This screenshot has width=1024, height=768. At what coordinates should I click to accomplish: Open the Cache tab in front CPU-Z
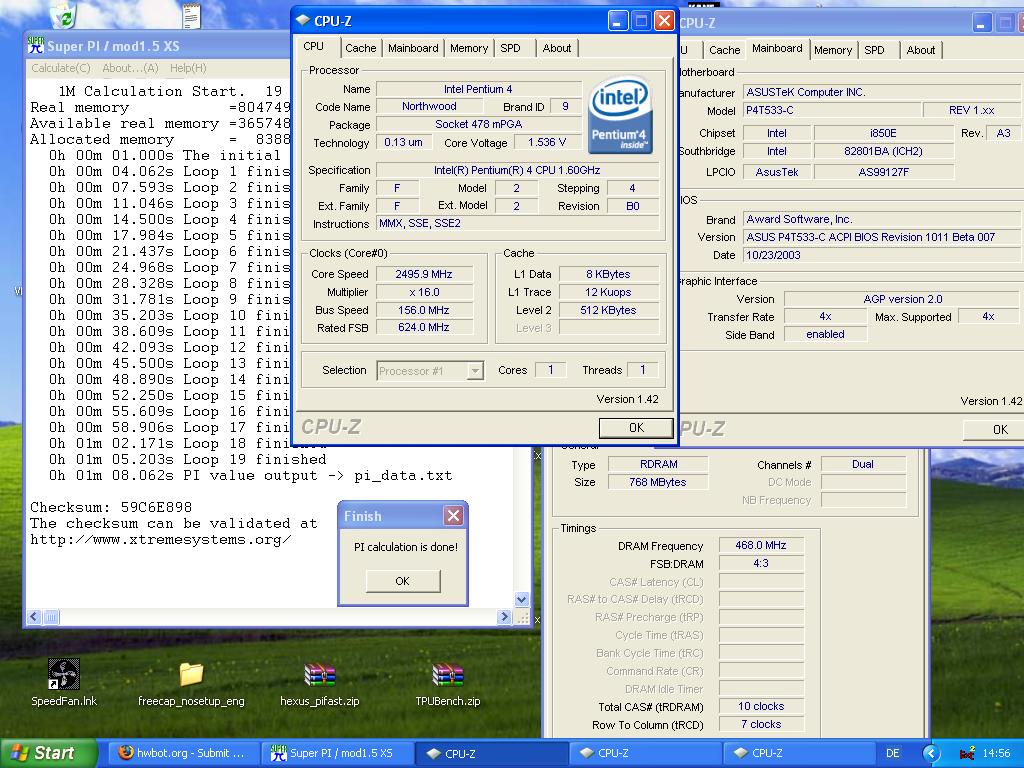point(360,48)
